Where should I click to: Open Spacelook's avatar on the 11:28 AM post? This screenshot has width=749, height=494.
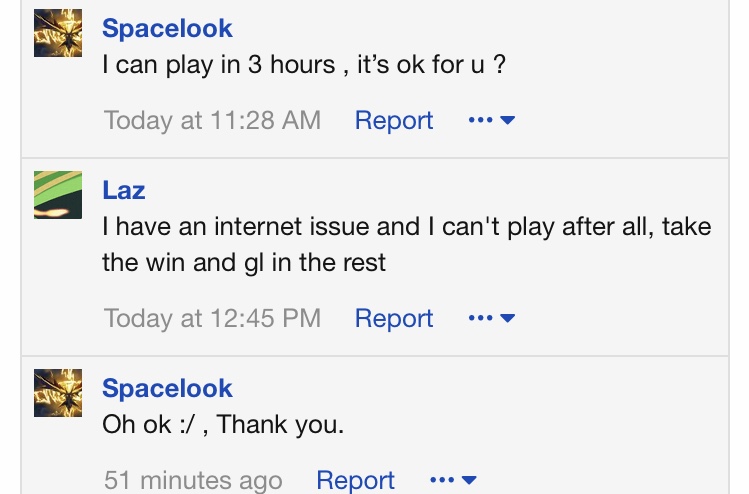(58, 33)
